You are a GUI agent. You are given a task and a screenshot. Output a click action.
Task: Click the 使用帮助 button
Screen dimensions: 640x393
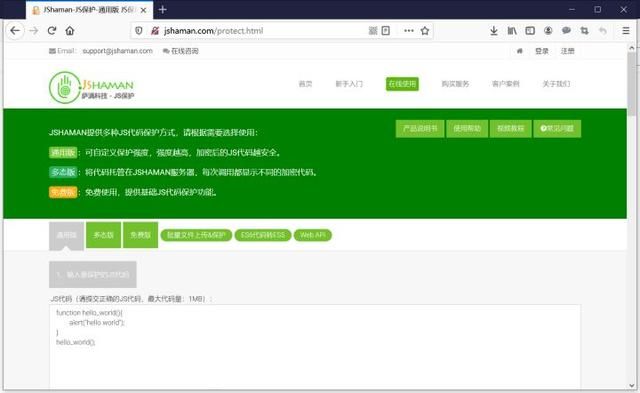467,129
